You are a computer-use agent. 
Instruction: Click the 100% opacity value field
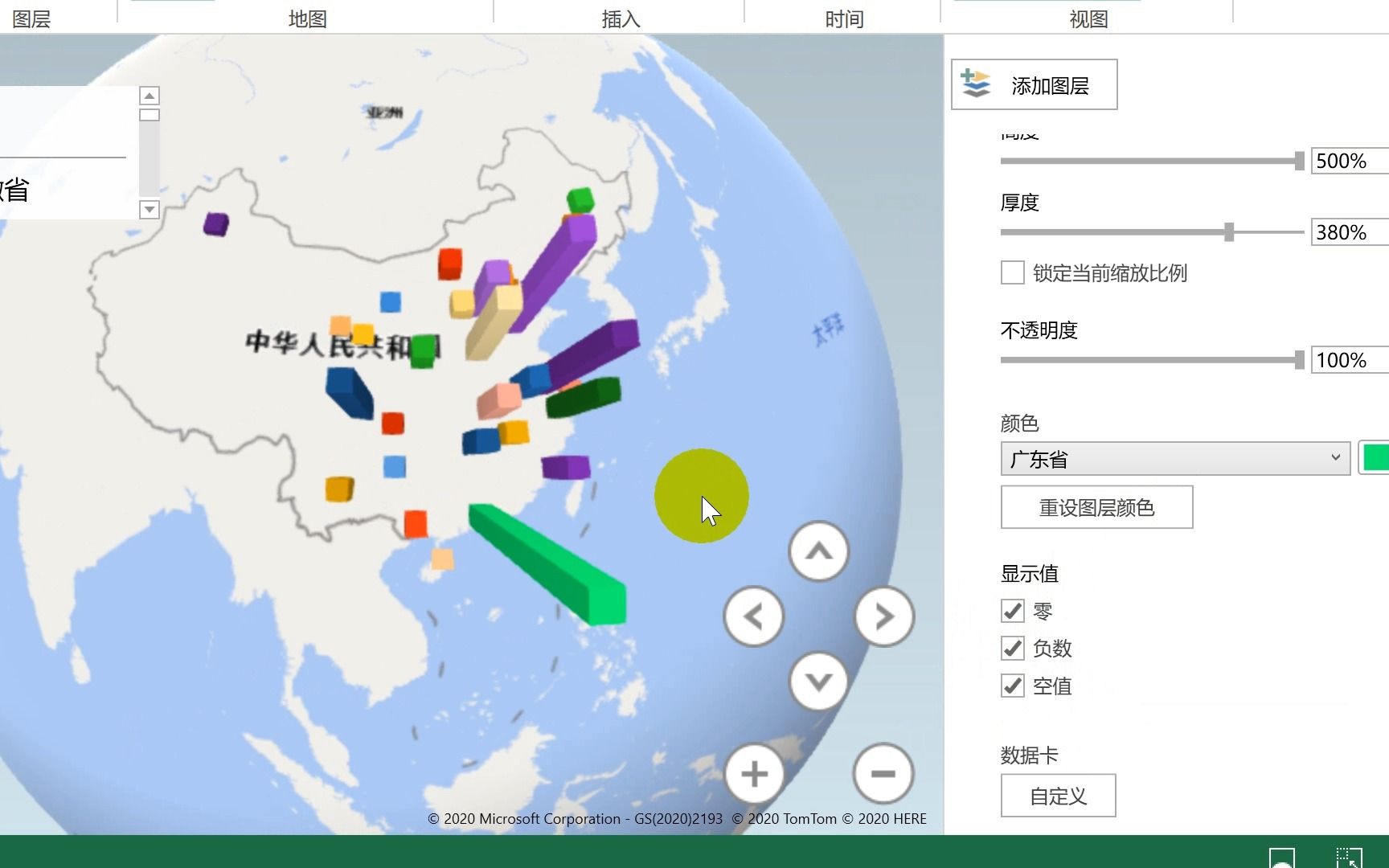pyautogui.click(x=1350, y=360)
